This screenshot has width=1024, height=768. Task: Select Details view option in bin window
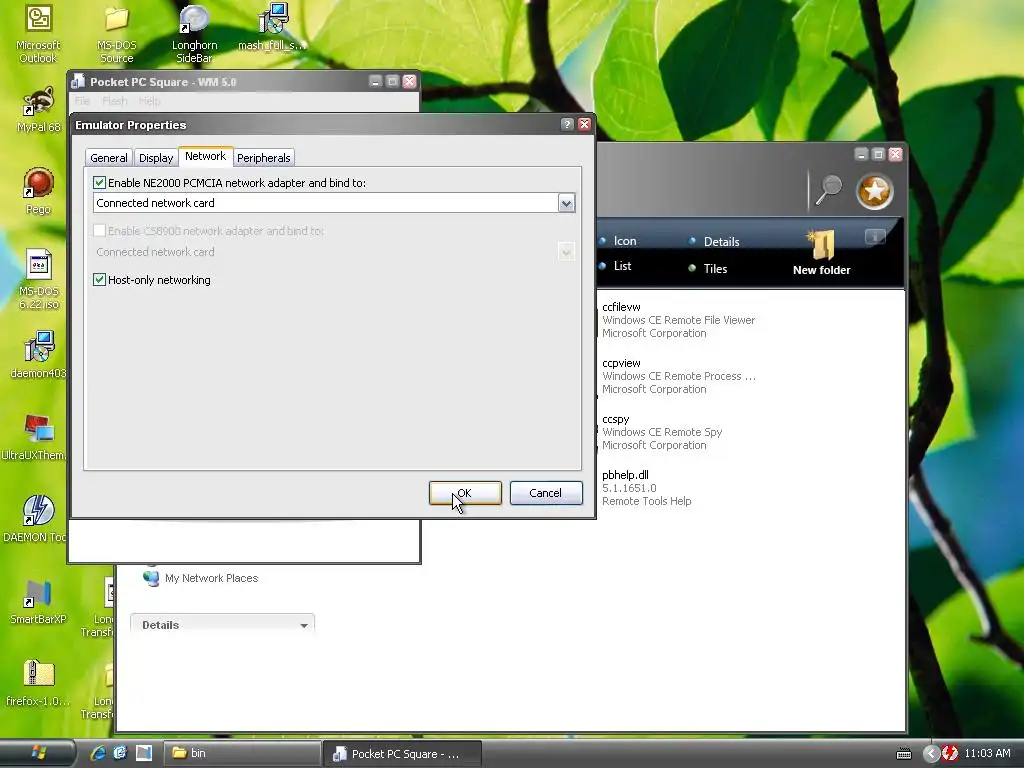pyautogui.click(x=714, y=242)
